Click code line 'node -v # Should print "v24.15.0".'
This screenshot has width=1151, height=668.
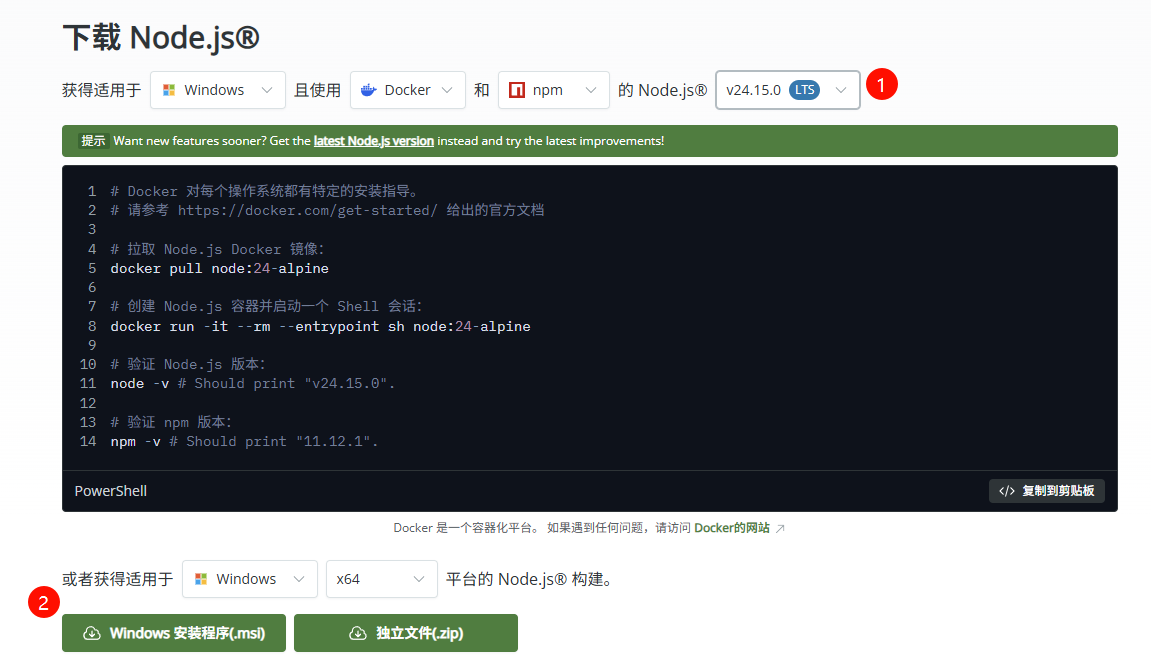253,383
